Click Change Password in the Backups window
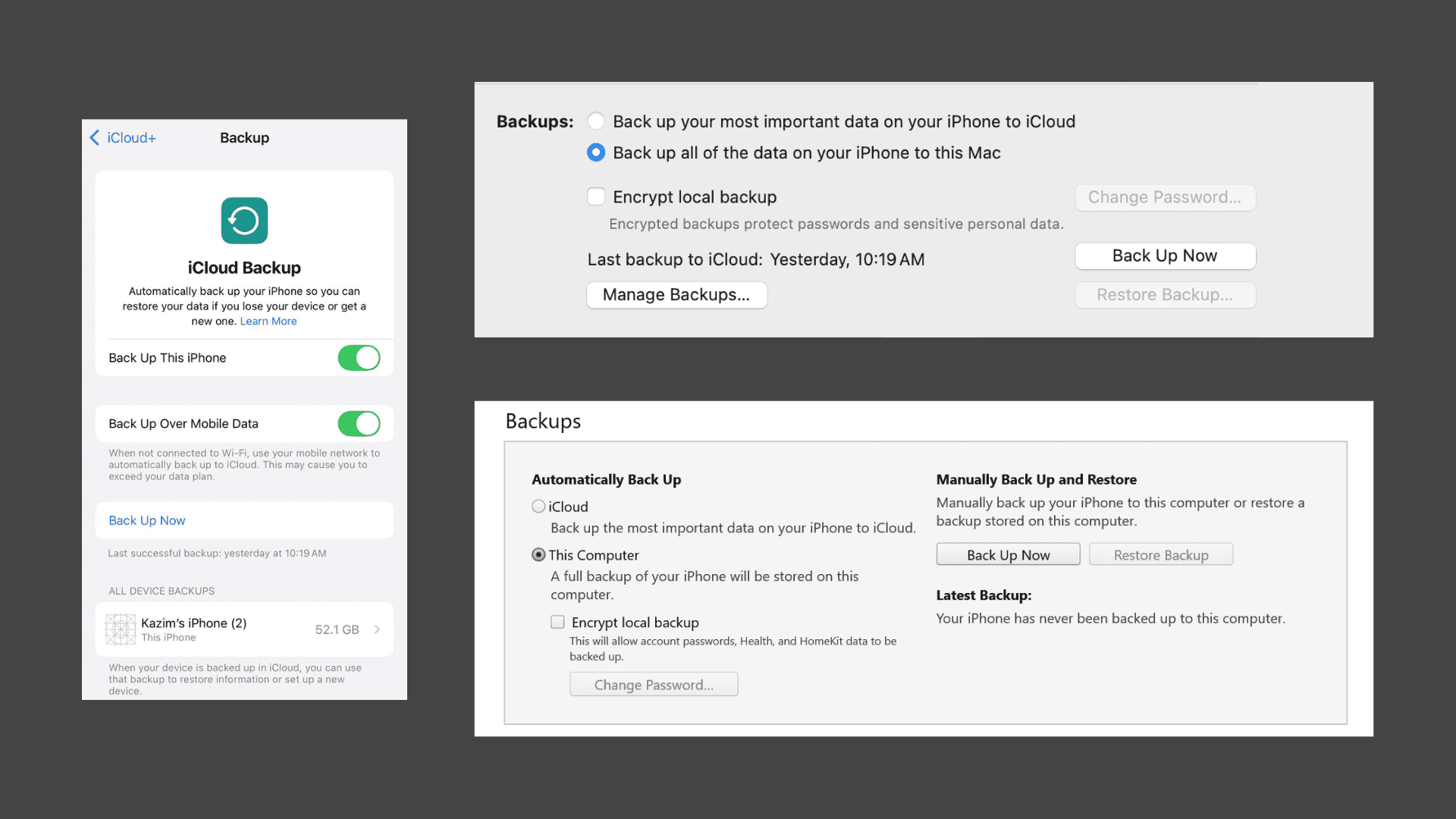 point(654,684)
